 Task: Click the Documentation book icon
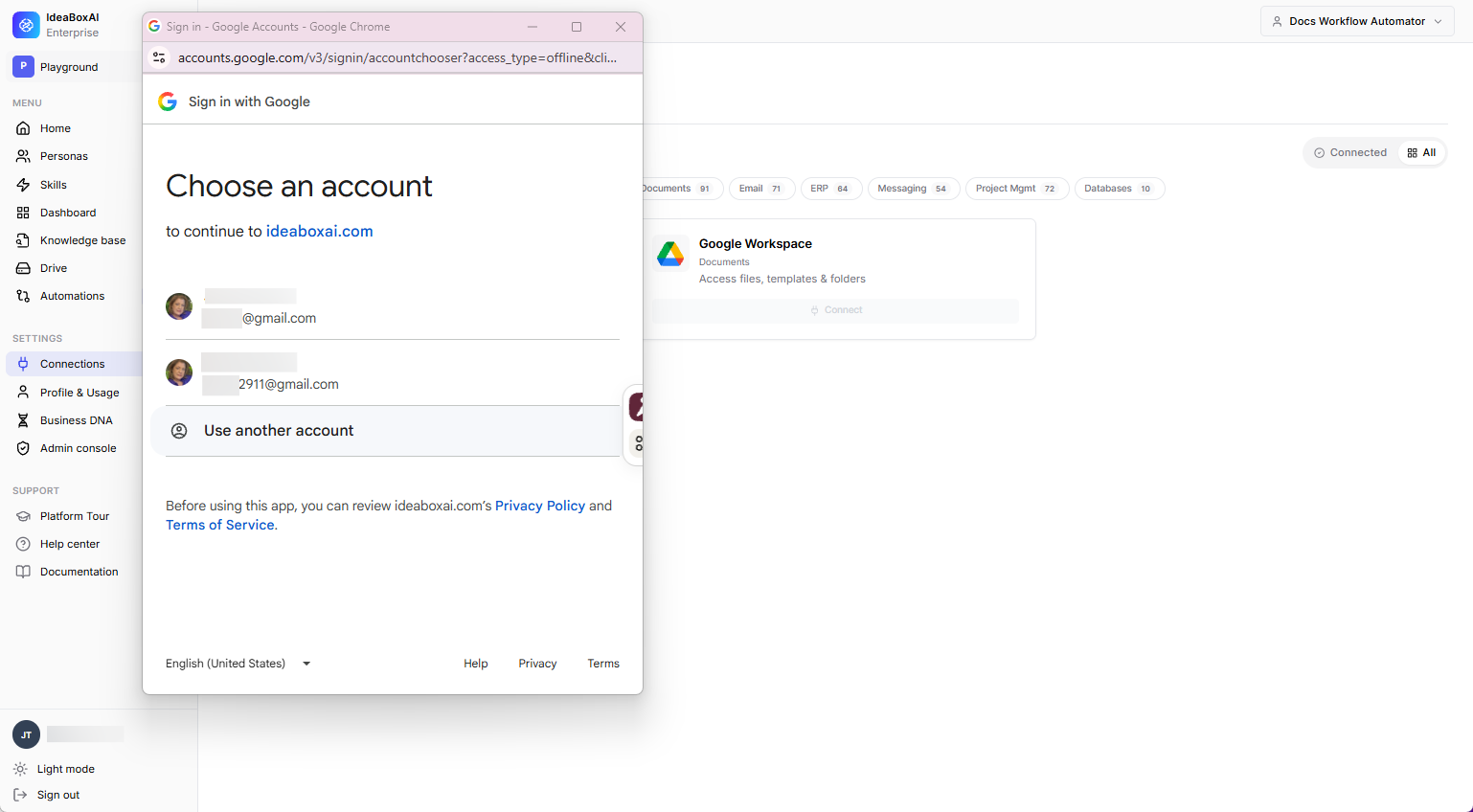coord(23,572)
